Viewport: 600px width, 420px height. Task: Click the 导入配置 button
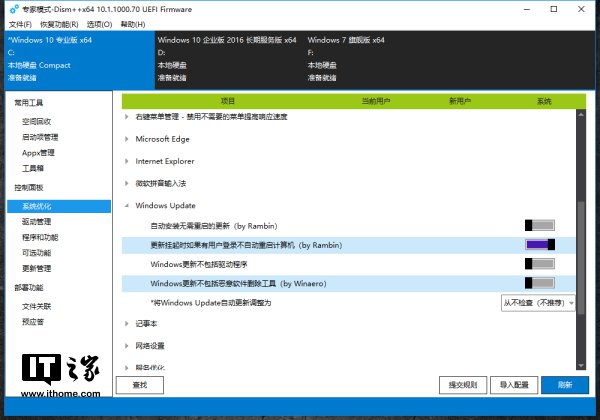(x=514, y=385)
